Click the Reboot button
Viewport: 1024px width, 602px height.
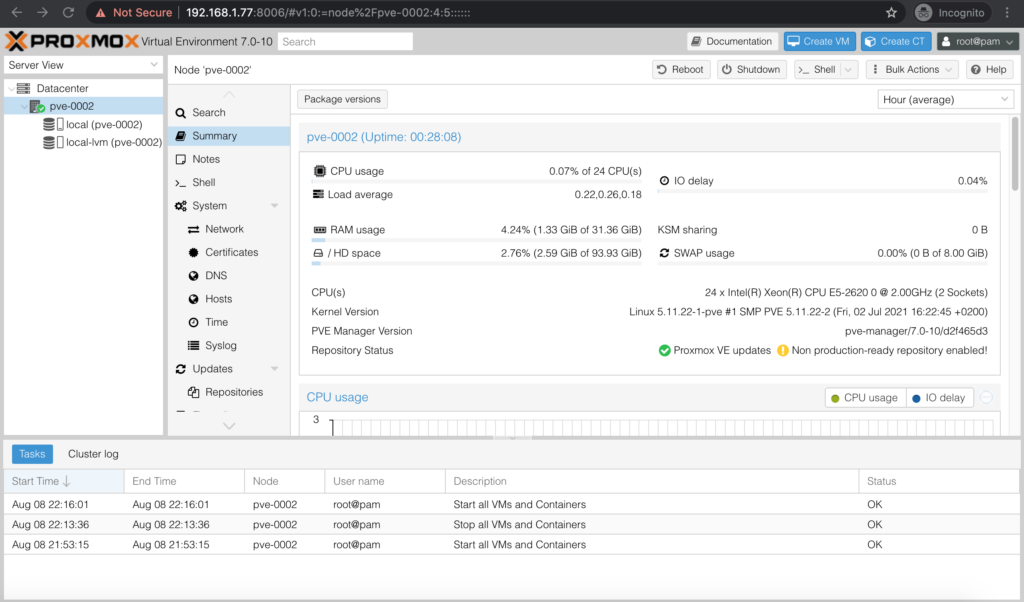(680, 70)
